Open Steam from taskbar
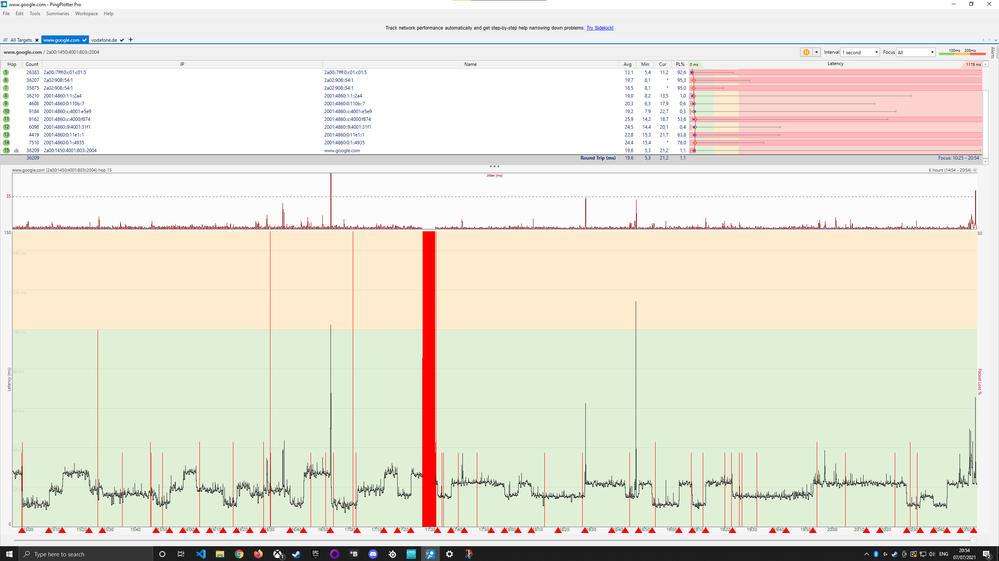 [296, 554]
